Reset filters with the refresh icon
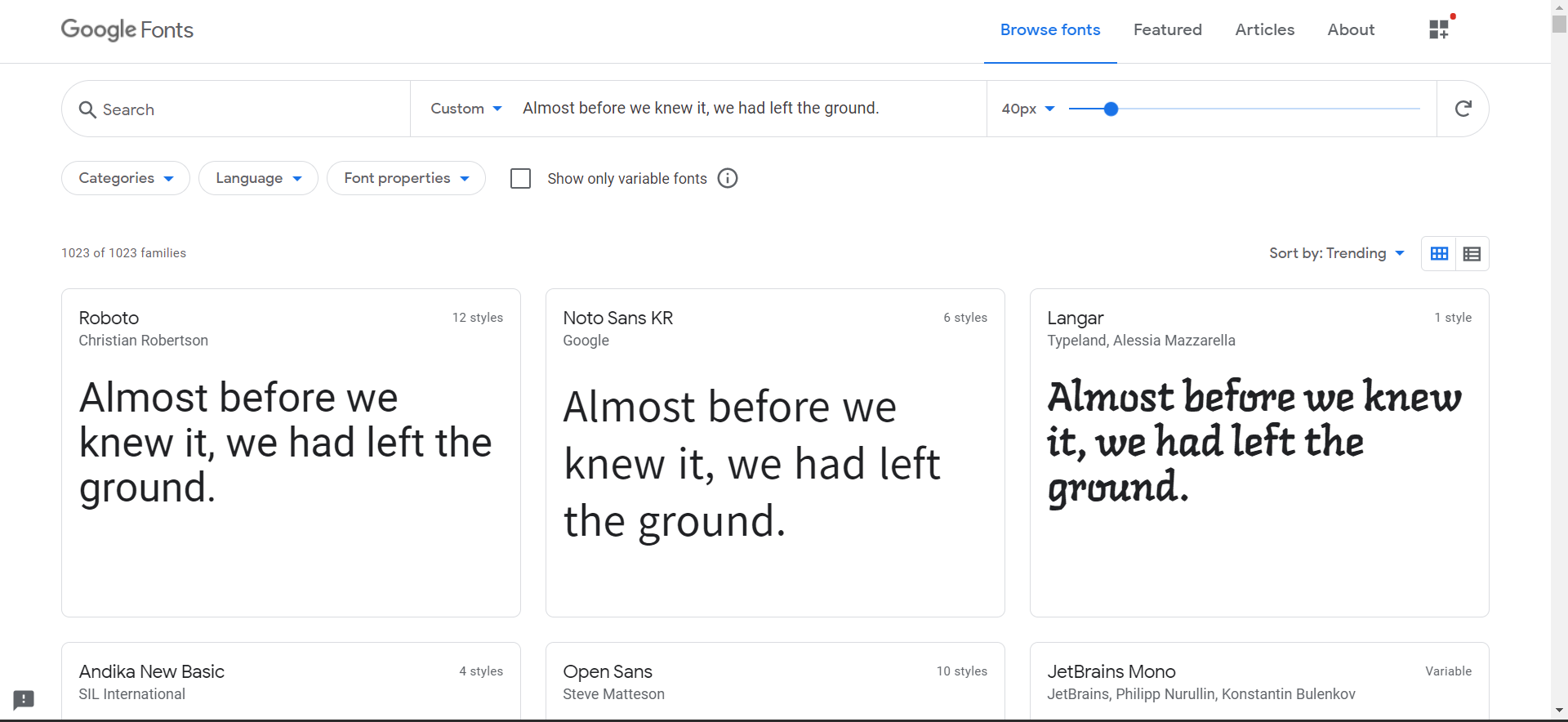The height and width of the screenshot is (722, 1568). [1463, 109]
